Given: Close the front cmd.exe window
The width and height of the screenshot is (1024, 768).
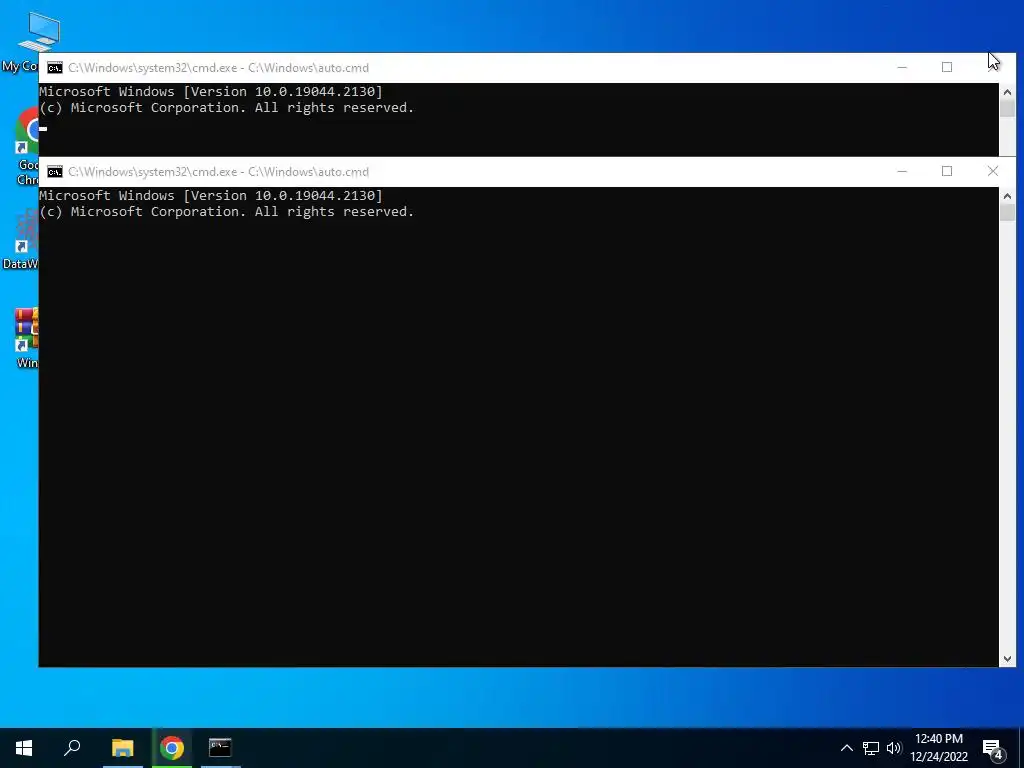Looking at the screenshot, I should (993, 172).
